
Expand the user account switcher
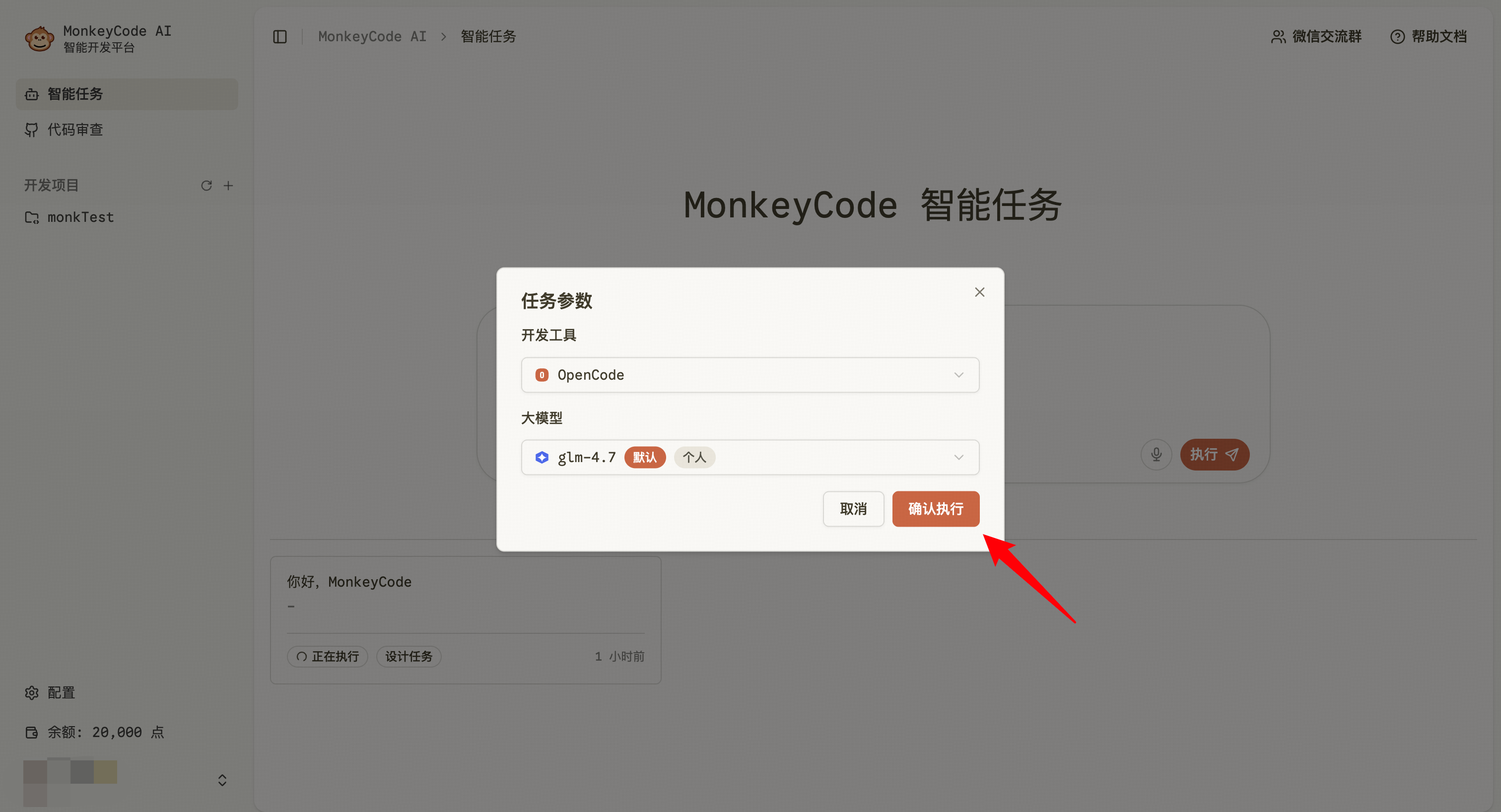(222, 780)
